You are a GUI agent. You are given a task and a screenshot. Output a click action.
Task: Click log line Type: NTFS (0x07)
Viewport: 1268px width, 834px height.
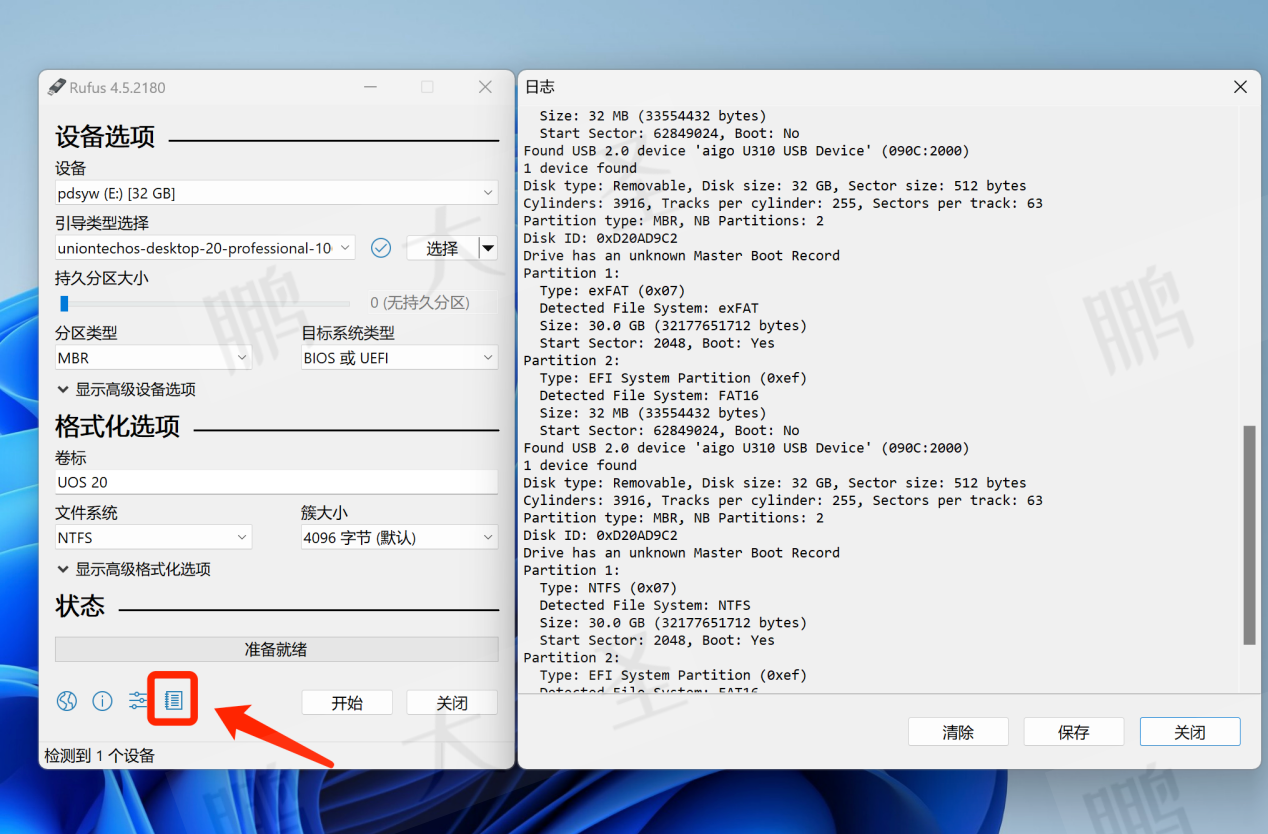[x=608, y=588]
